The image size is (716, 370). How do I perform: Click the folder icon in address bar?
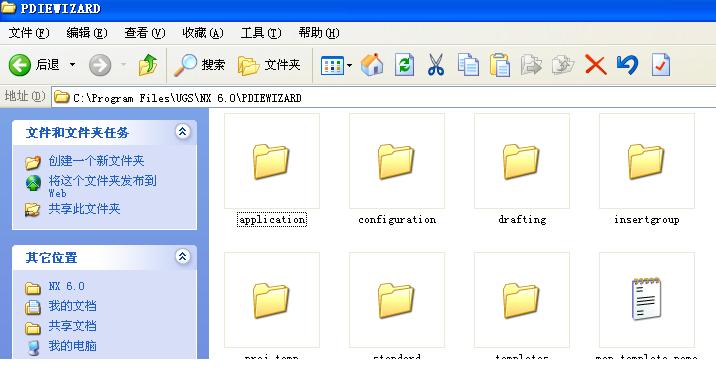pos(62,97)
